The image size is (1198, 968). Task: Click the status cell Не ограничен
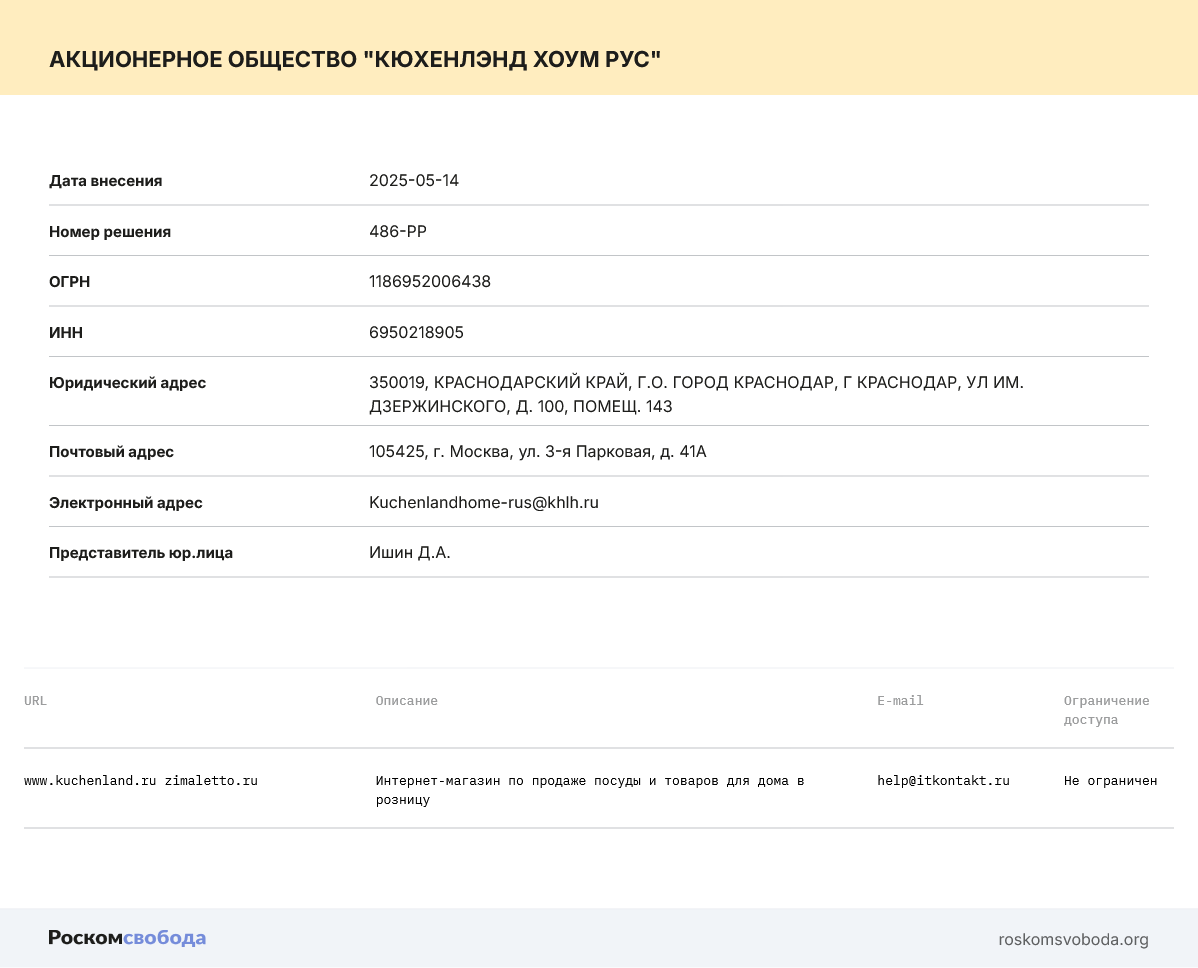pos(1111,781)
